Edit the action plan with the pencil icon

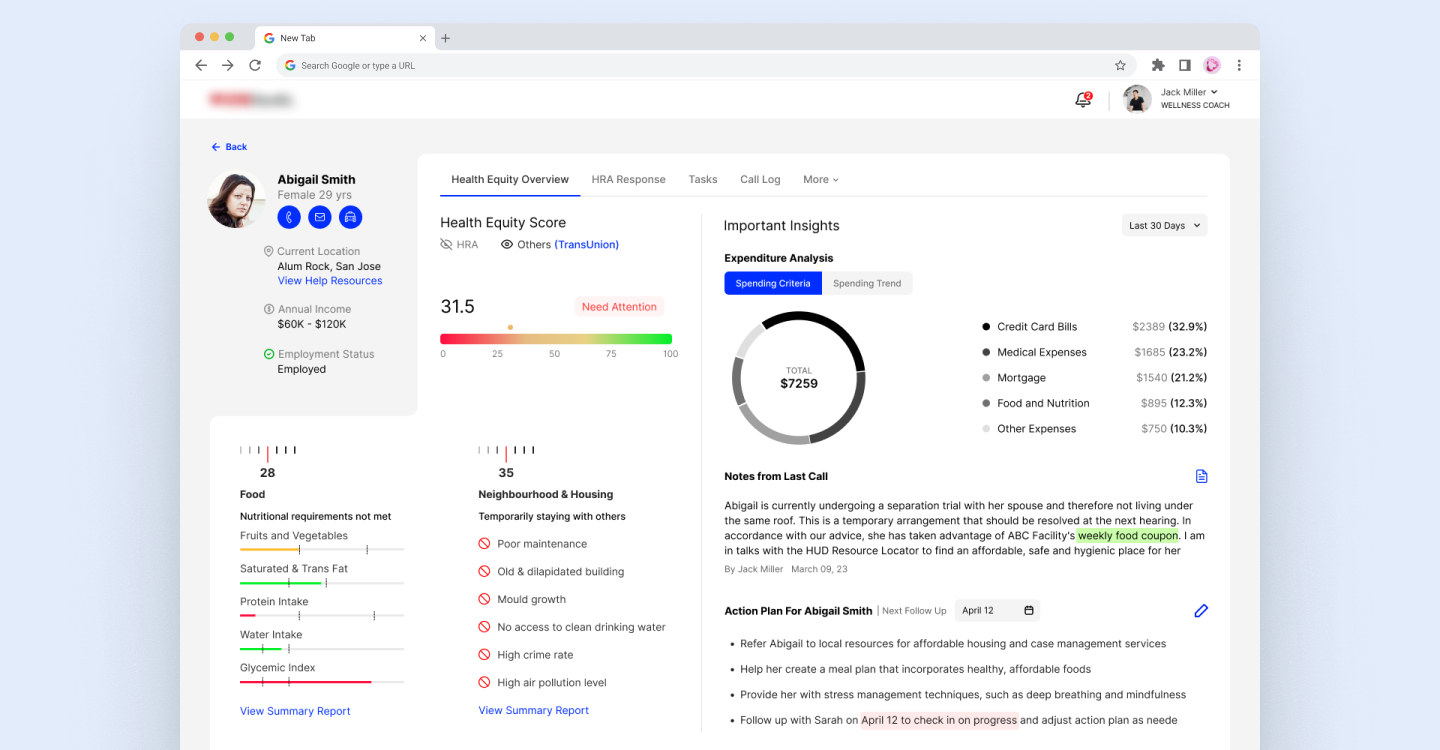1201,610
